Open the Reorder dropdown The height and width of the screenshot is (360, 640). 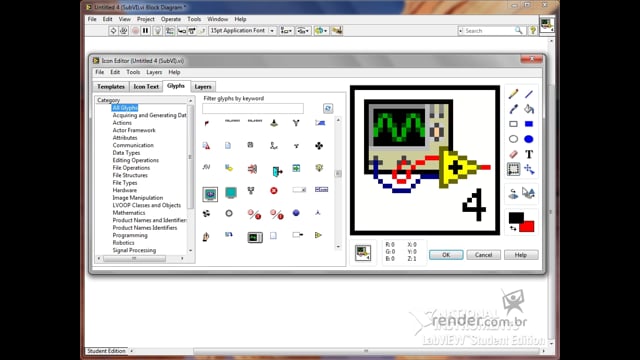[x=321, y=31]
